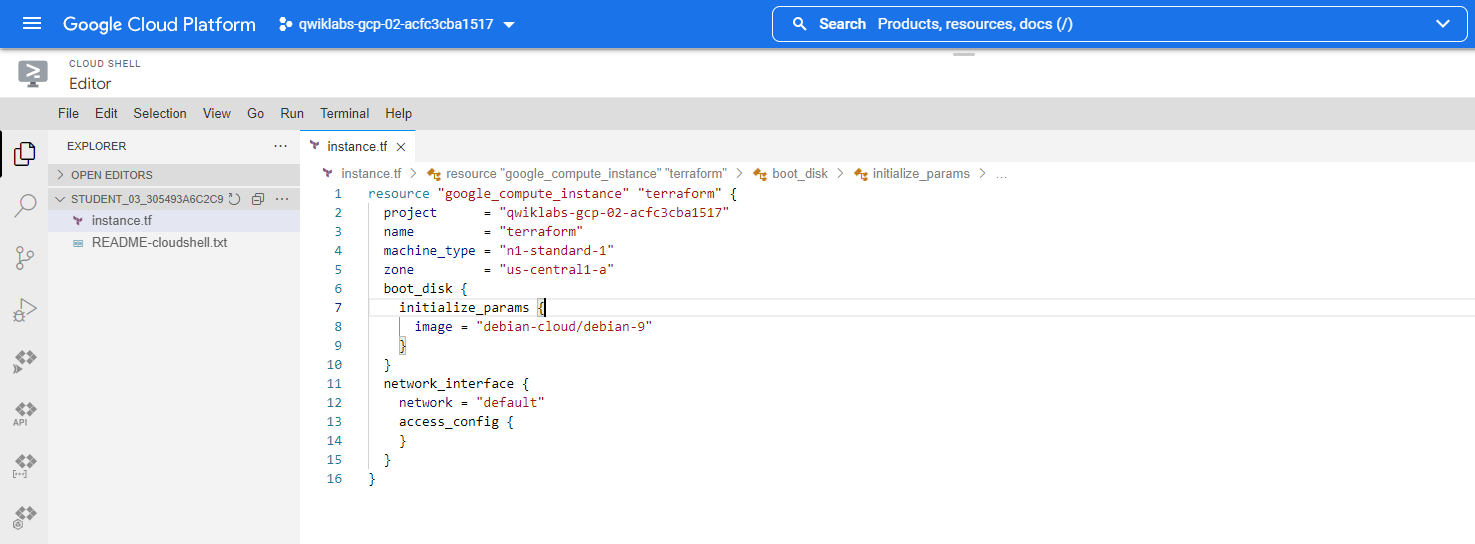Click the project selector dots icon
The width and height of the screenshot is (1475, 544).
point(285,24)
